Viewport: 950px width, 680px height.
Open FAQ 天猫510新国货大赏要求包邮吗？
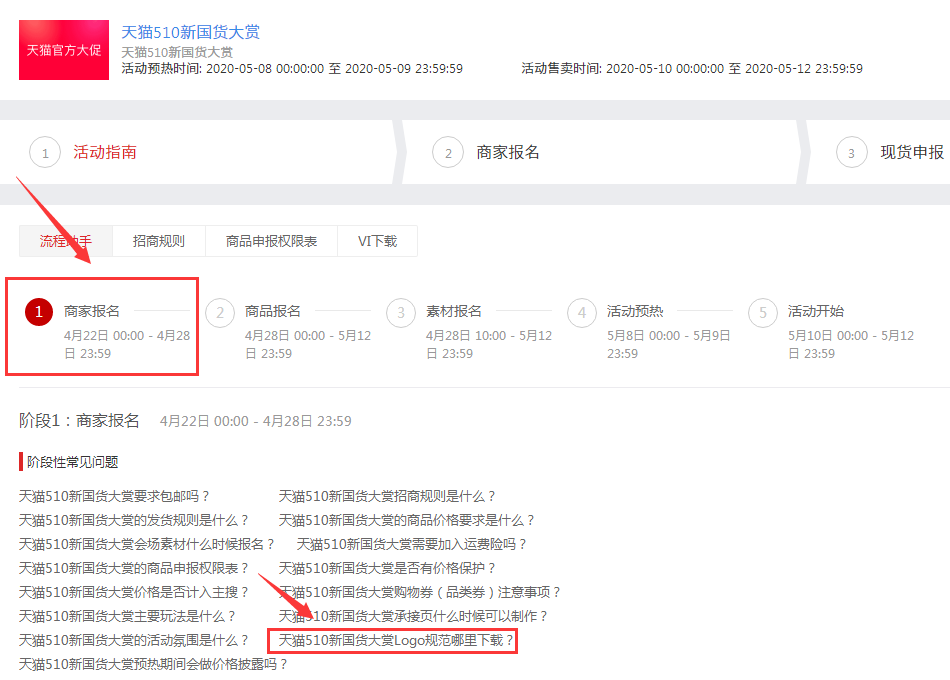[x=114, y=496]
